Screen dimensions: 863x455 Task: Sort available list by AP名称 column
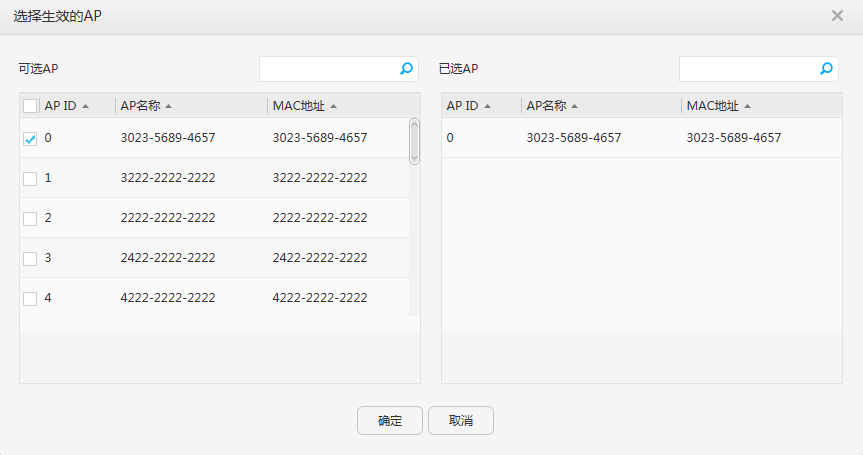(x=146, y=106)
